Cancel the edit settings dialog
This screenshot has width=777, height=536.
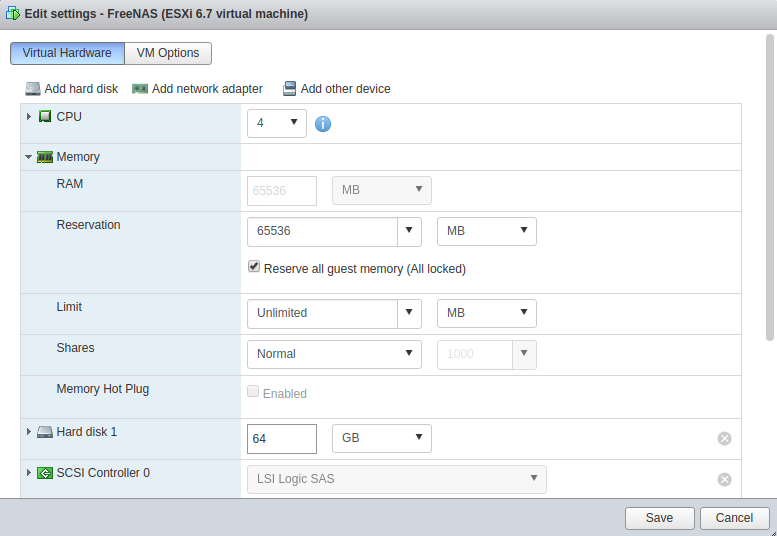point(734,518)
